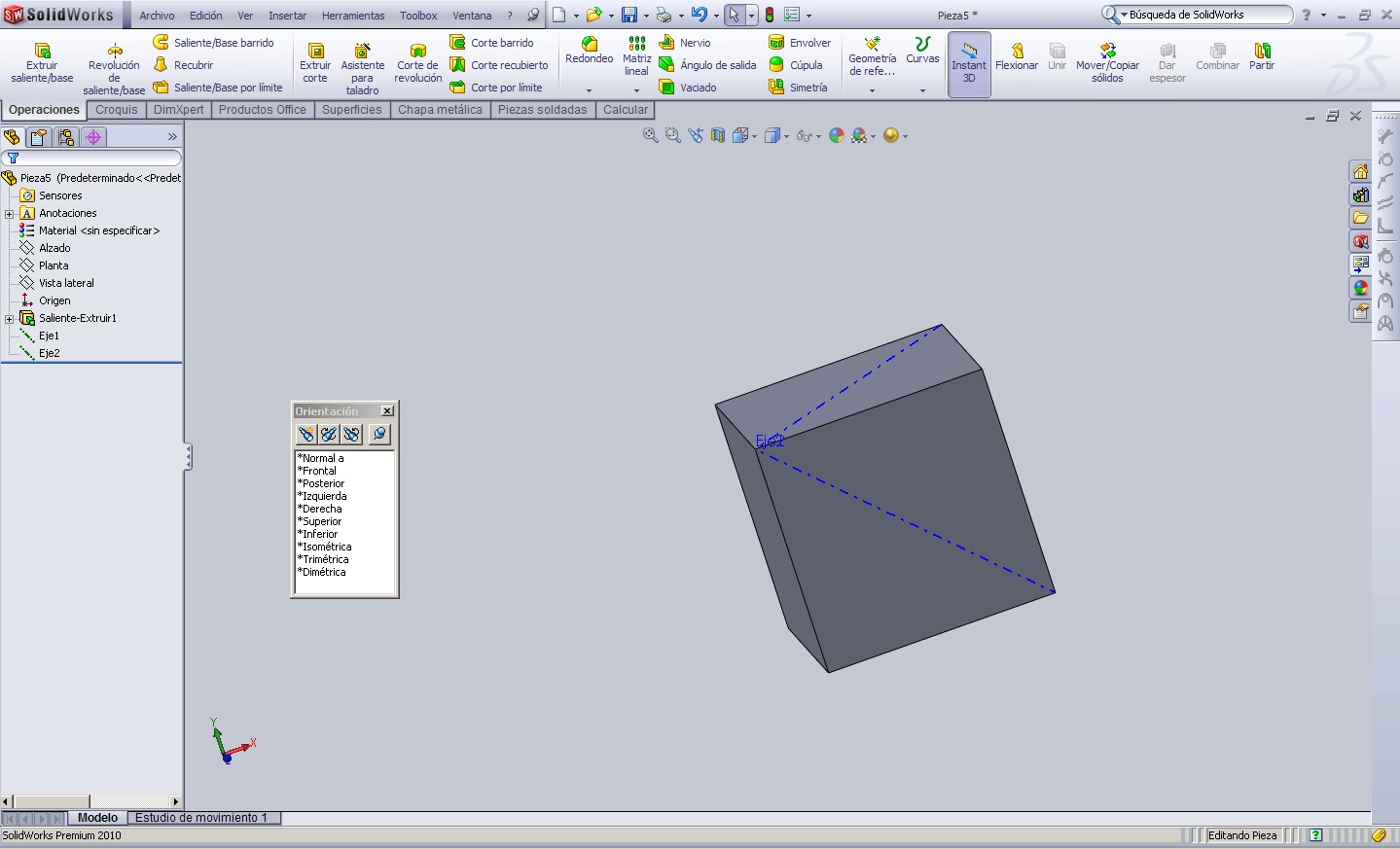Click the Recubrir tool

pyautogui.click(x=183, y=65)
